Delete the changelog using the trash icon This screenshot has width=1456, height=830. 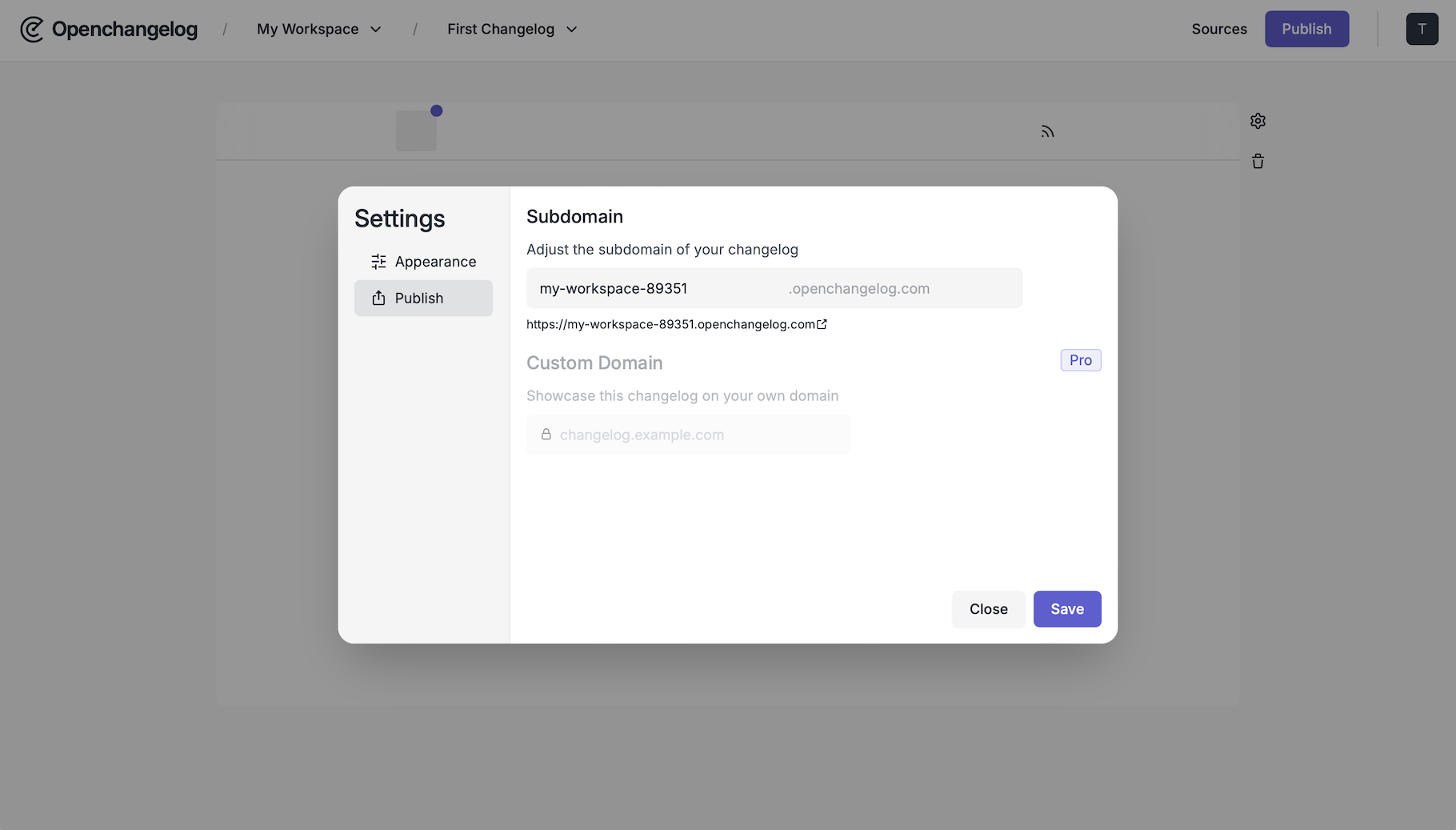[1258, 161]
